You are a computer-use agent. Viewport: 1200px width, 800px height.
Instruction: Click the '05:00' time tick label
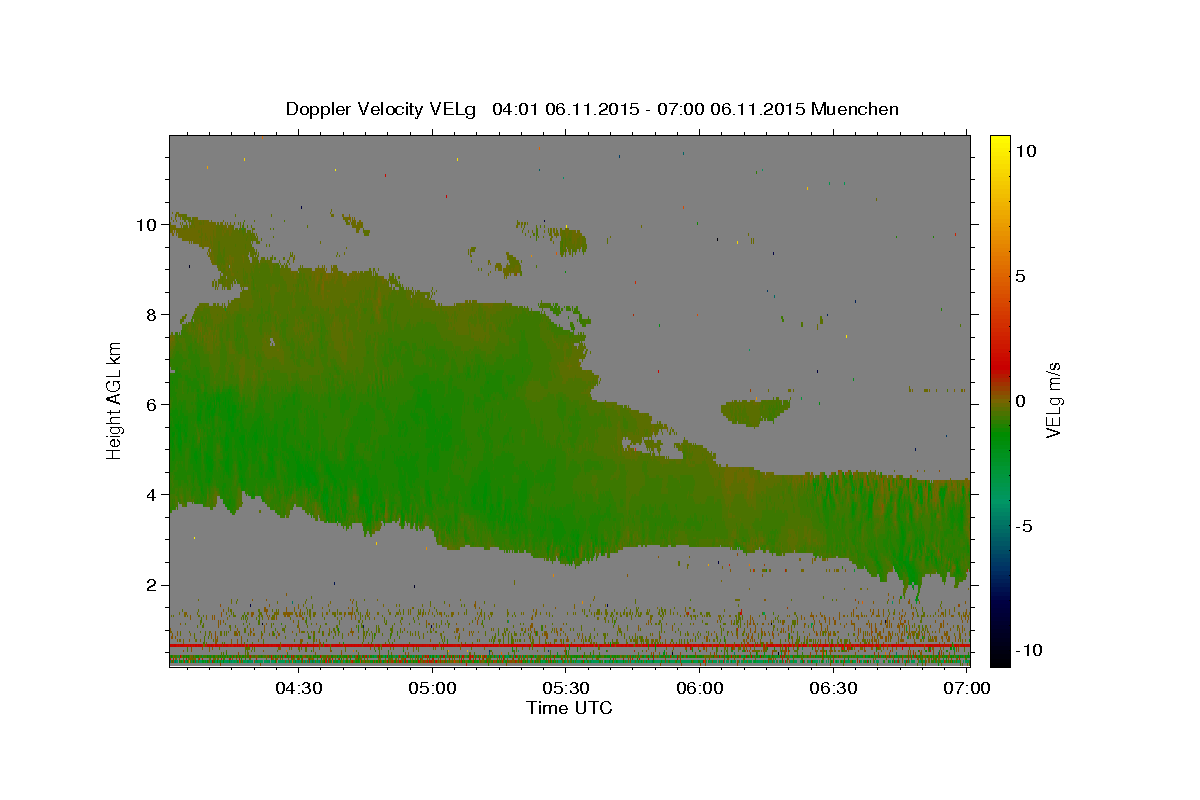click(x=433, y=688)
